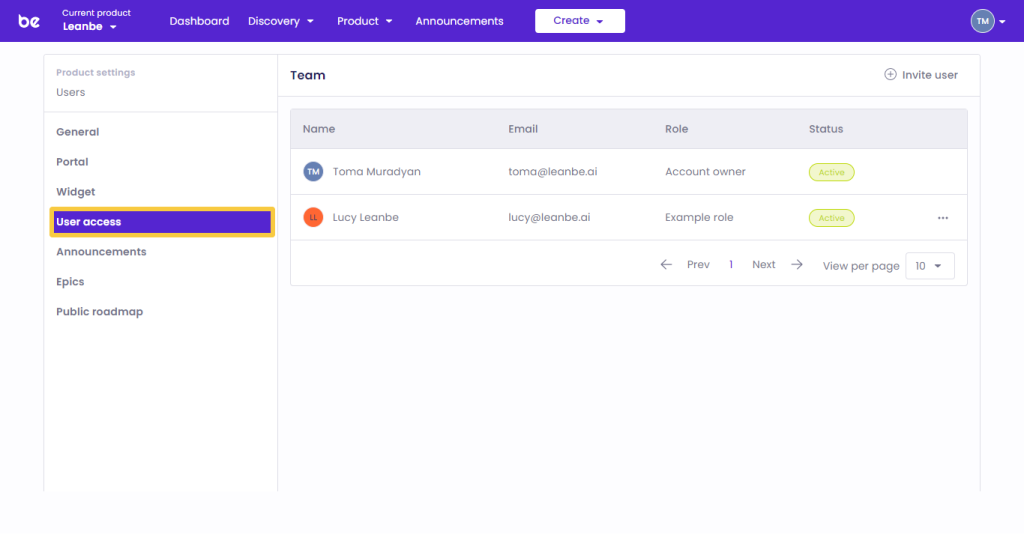This screenshot has width=1024, height=534.
Task: Click the Prev pagination link
Action: pyautogui.click(x=698, y=265)
